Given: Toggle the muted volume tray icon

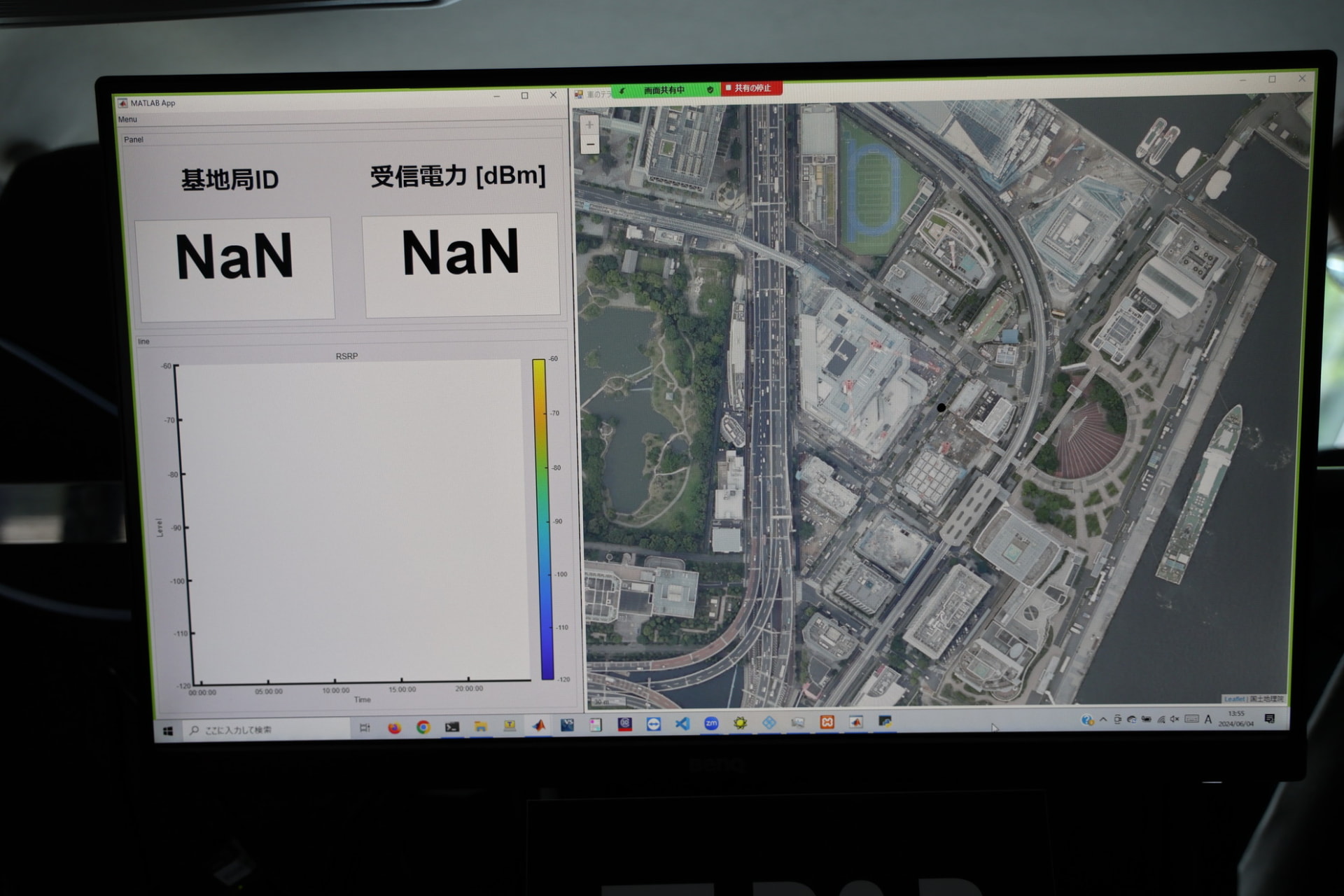Looking at the screenshot, I should pos(1175,719).
